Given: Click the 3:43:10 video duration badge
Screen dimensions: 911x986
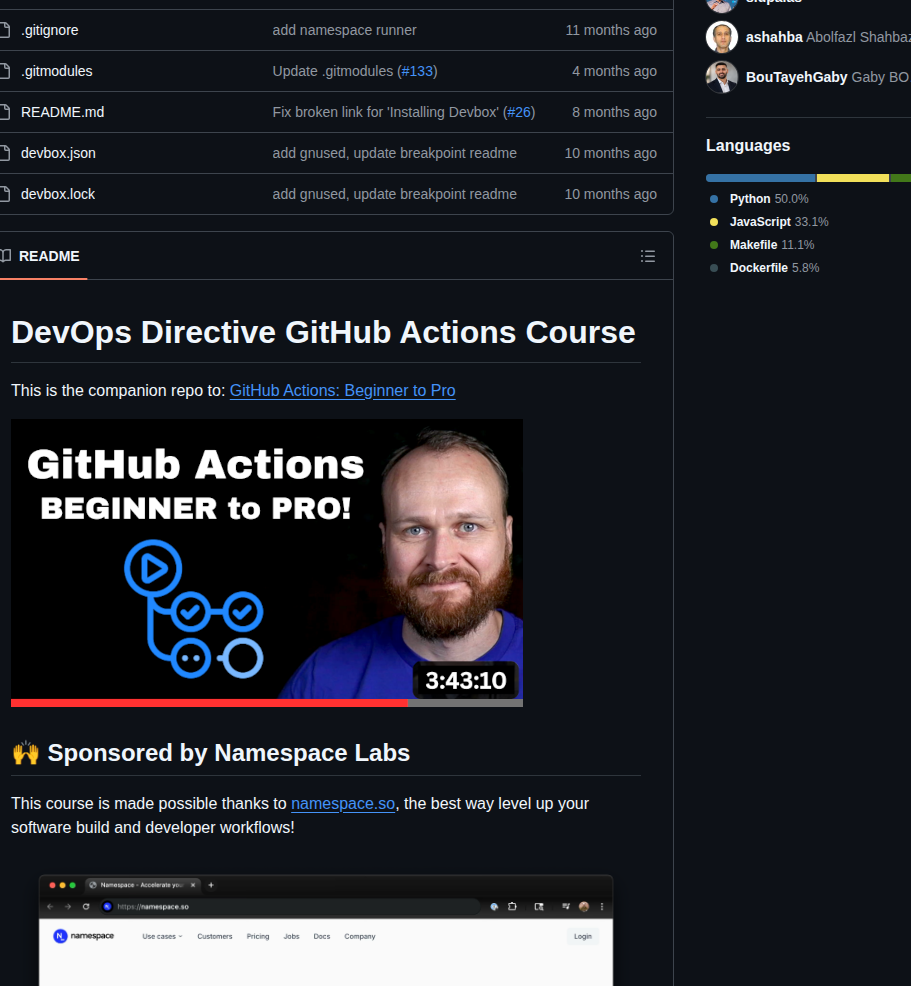Looking at the screenshot, I should coord(465,680).
